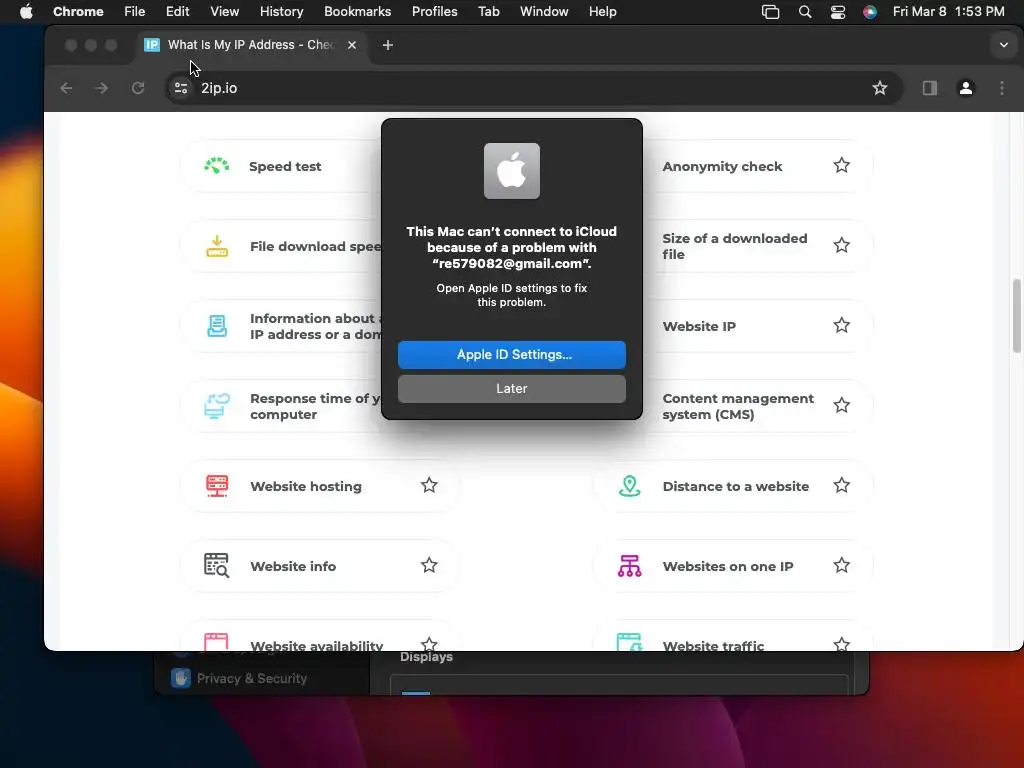Click the Distance to a website pin icon

coord(630,486)
